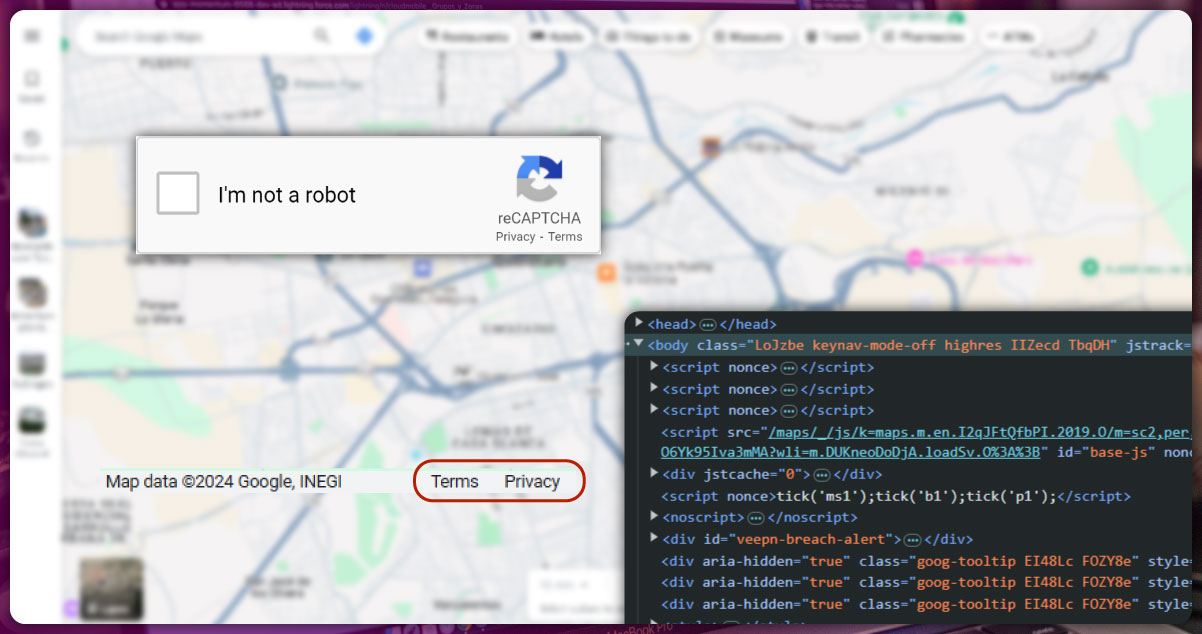
Task: Expand the <noscript> node
Action: [x=654, y=517]
